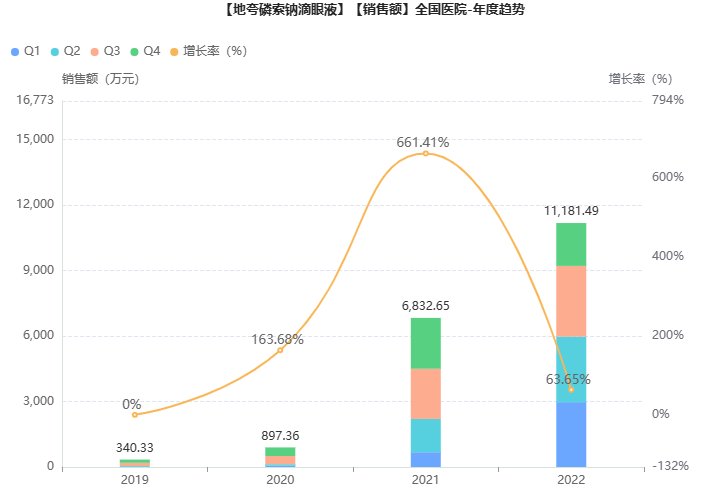
Task: Toggle the 增长率 (%) legend line
Action: (x=208, y=50)
